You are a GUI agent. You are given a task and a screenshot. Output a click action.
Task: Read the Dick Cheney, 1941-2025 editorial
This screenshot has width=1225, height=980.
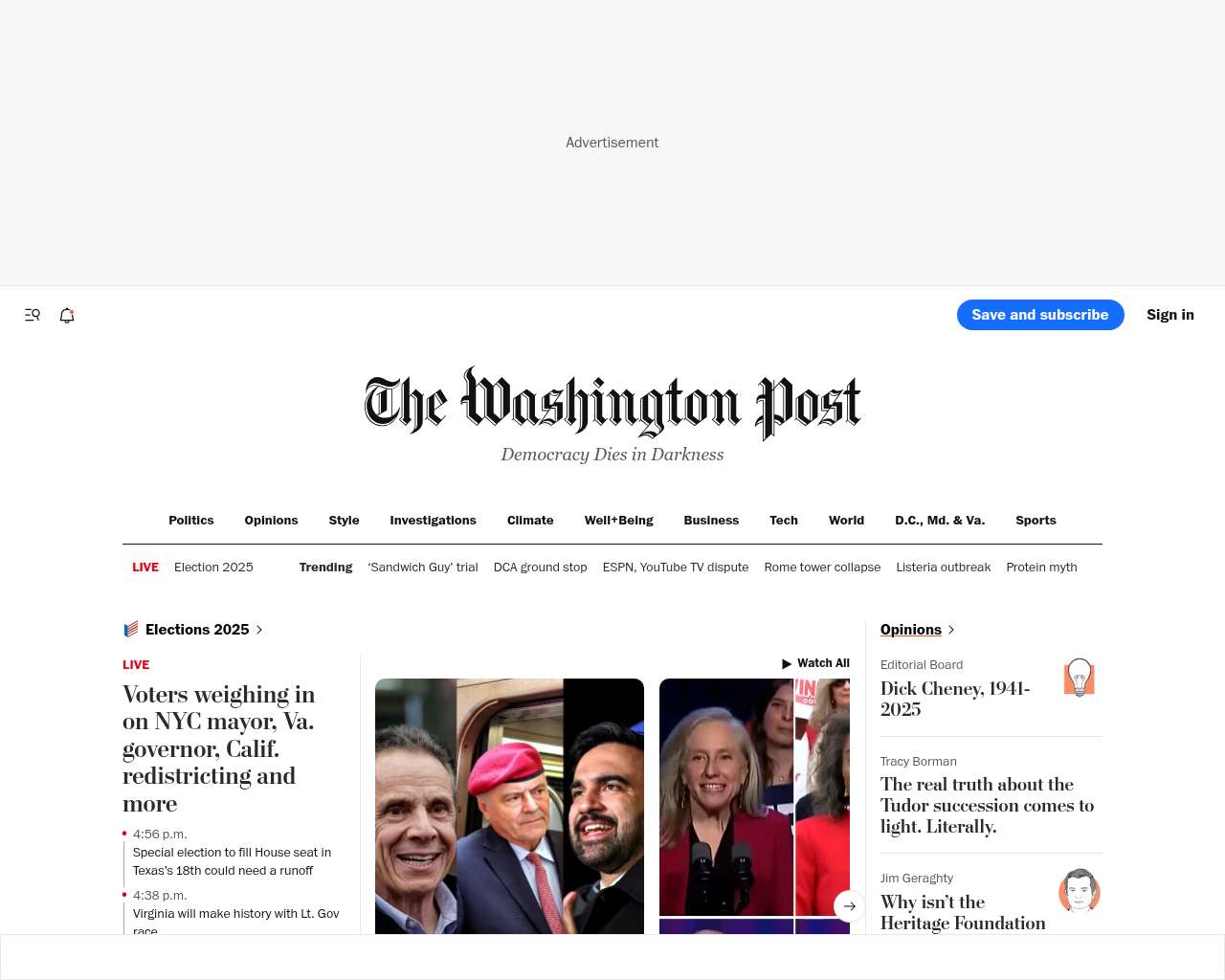(955, 699)
